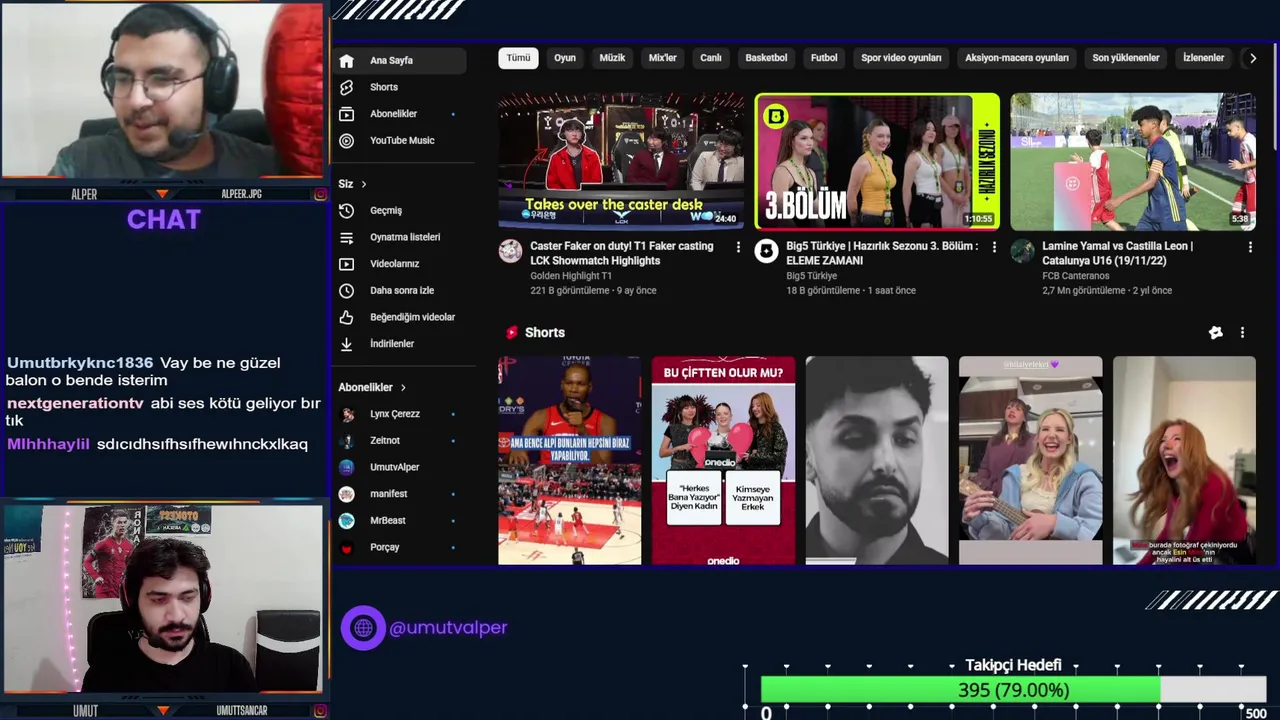This screenshot has width=1280, height=720.
Task: Open options menu for Caster Faker video
Action: [x=738, y=247]
